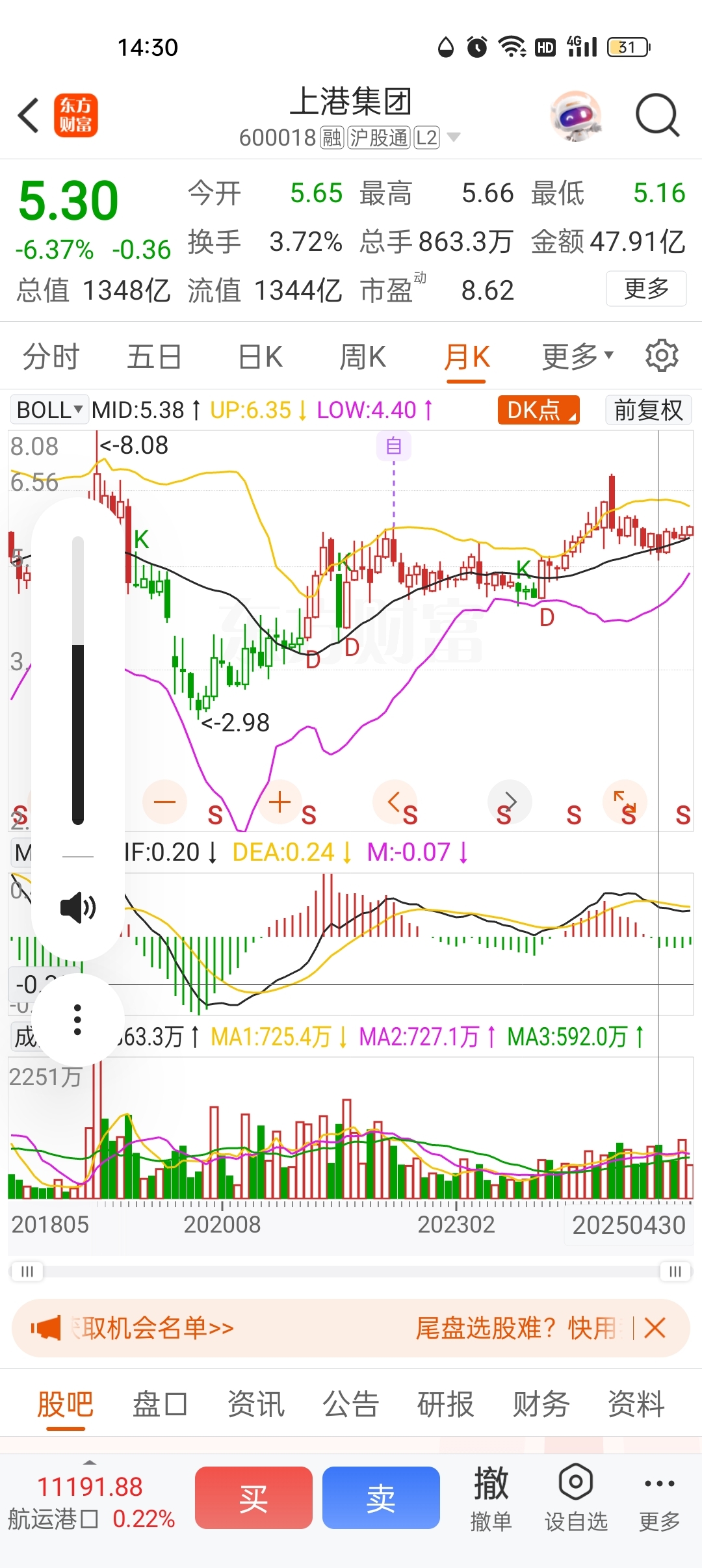Viewport: 702px width, 1568px height.
Task: Move chart right with arrow button
Action: tap(510, 802)
